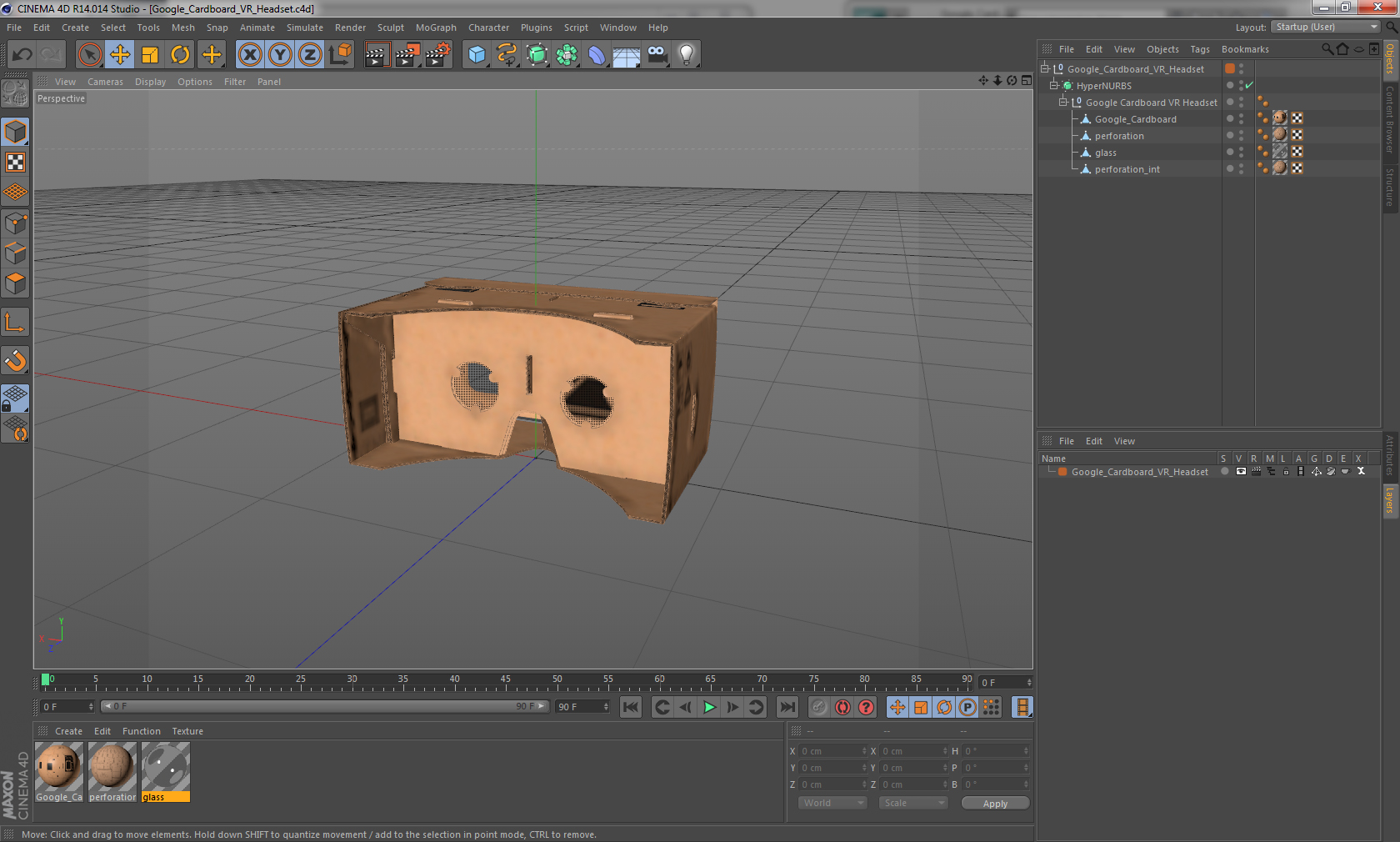Image resolution: width=1400 pixels, height=842 pixels.
Task: Toggle HyperNURBS enable checkmark
Action: click(x=1249, y=85)
